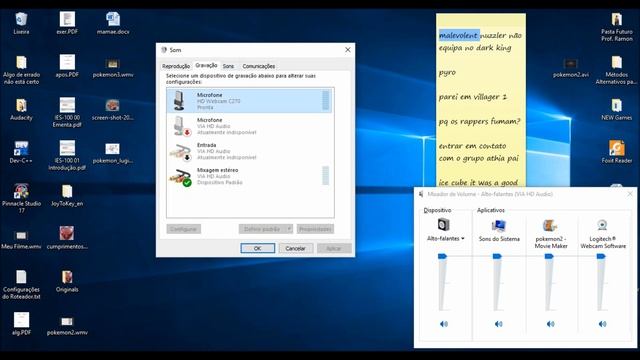640x360 pixels.
Task: Select the Configurações do Roteador.txt file
Action: coord(21,285)
